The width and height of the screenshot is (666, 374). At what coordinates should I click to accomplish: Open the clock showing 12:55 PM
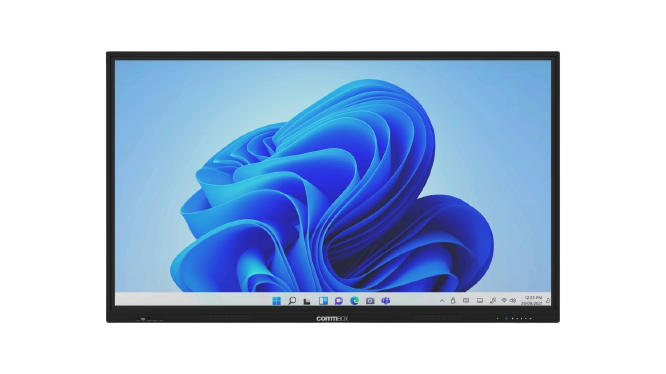[x=532, y=301]
